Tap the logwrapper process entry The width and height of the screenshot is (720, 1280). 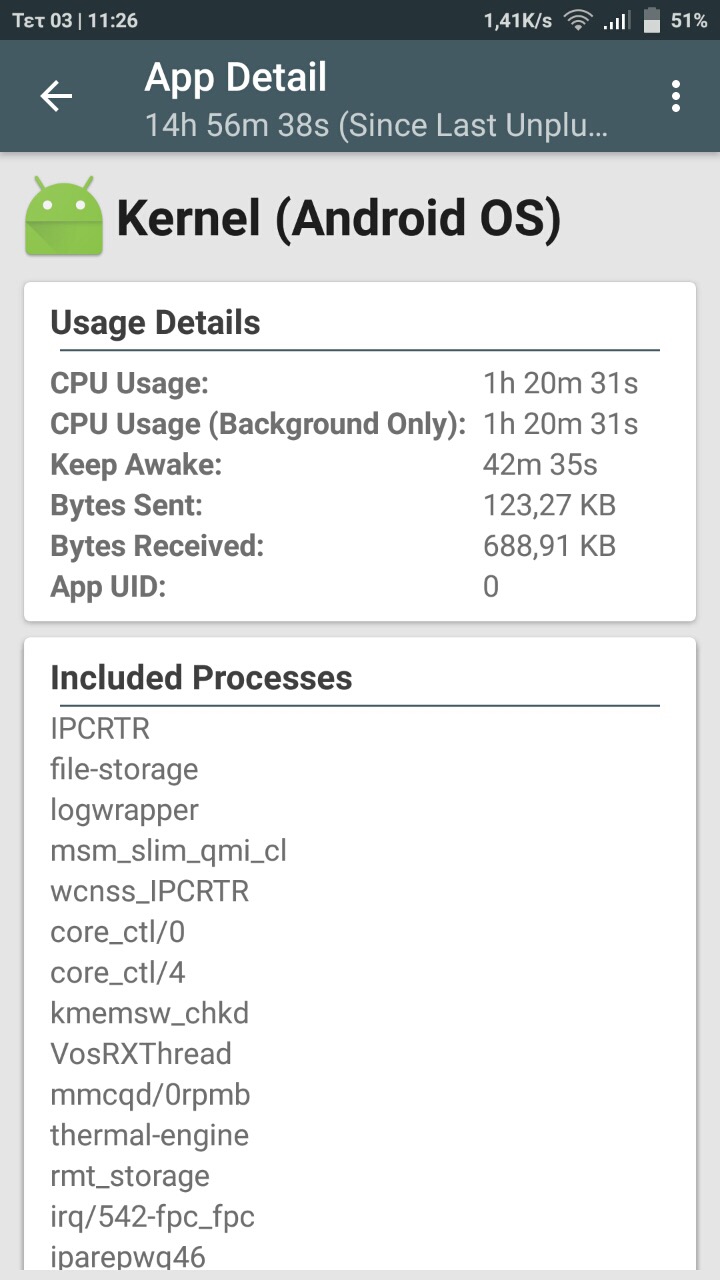[124, 810]
